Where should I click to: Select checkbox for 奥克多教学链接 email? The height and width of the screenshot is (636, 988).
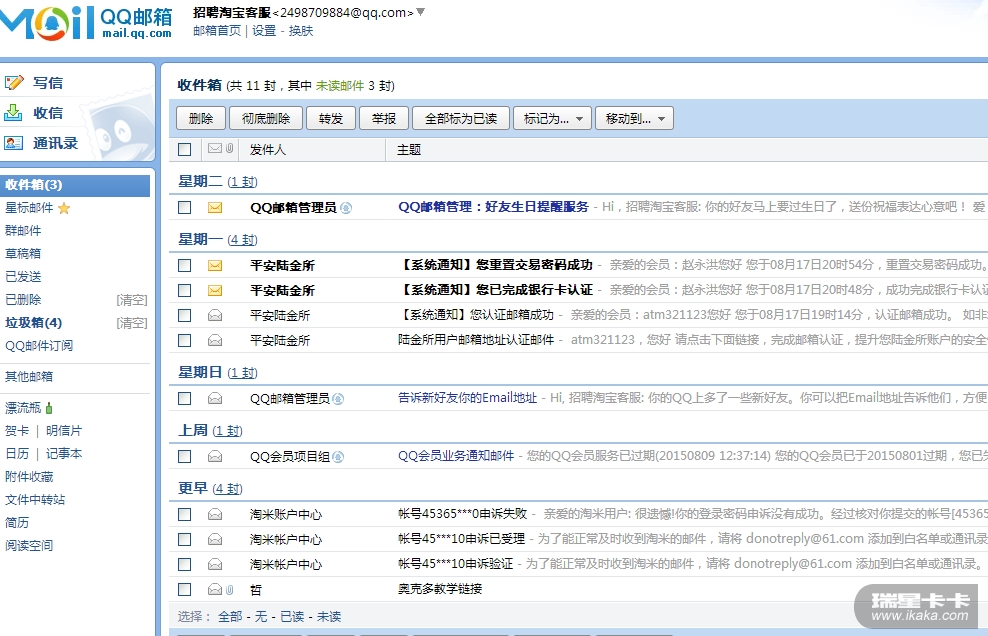184,589
